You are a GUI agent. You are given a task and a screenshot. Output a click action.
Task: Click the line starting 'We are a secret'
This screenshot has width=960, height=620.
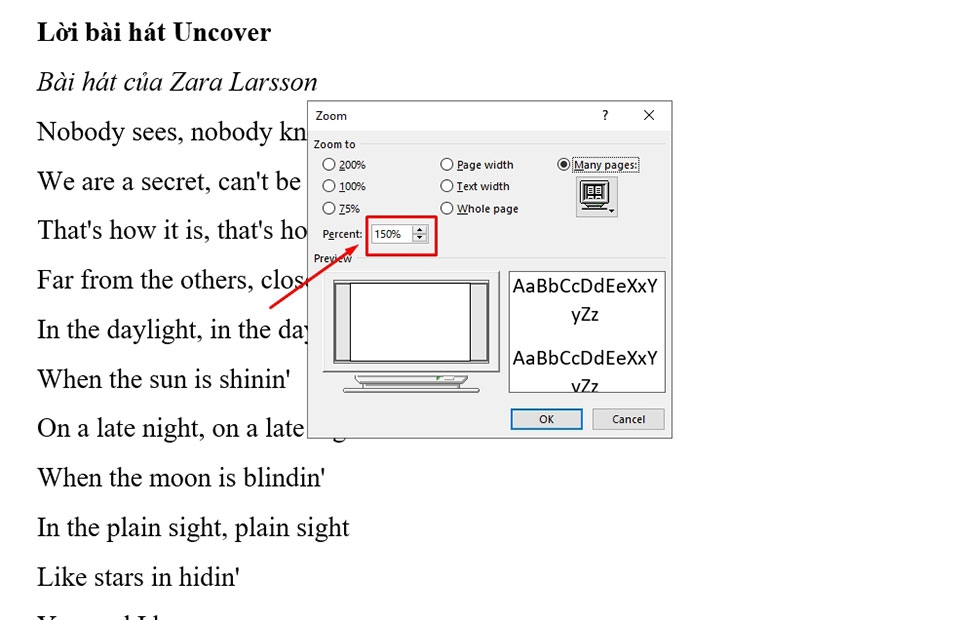tap(169, 181)
